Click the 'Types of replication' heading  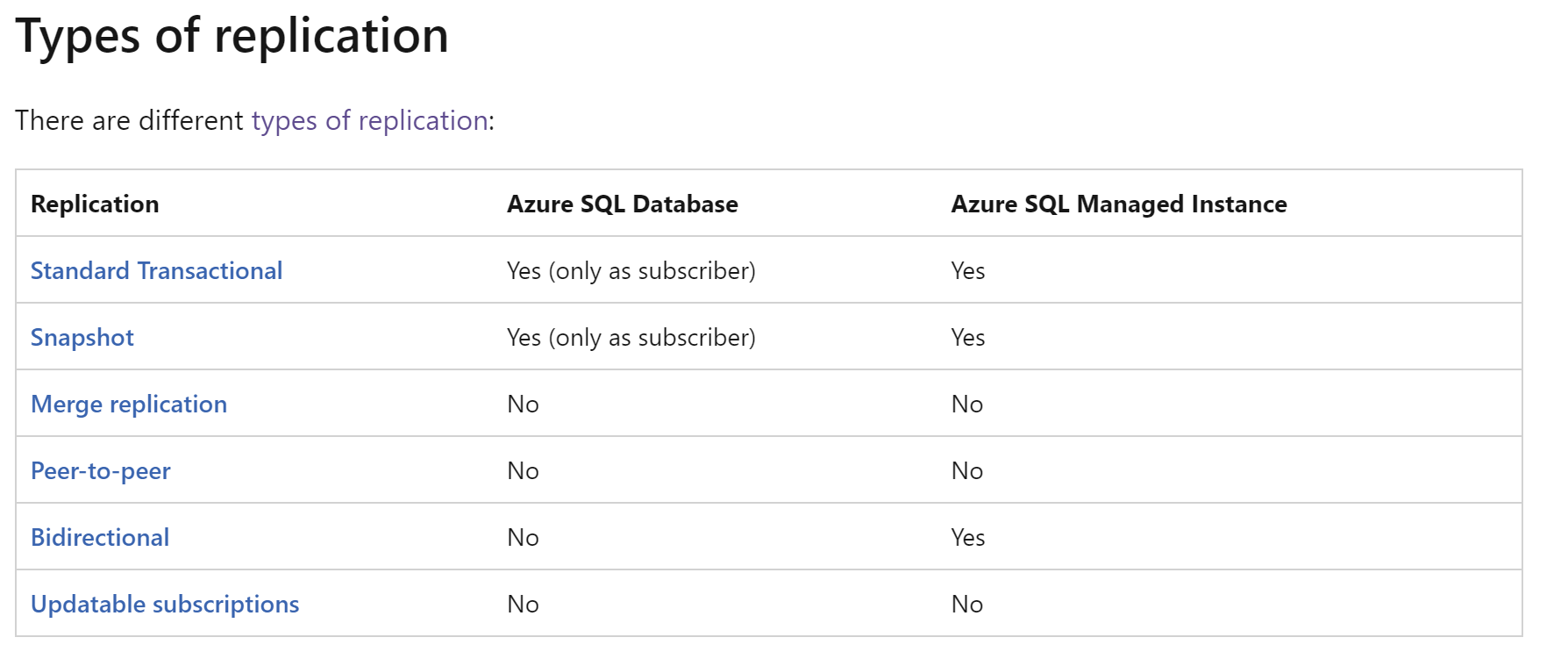click(232, 37)
